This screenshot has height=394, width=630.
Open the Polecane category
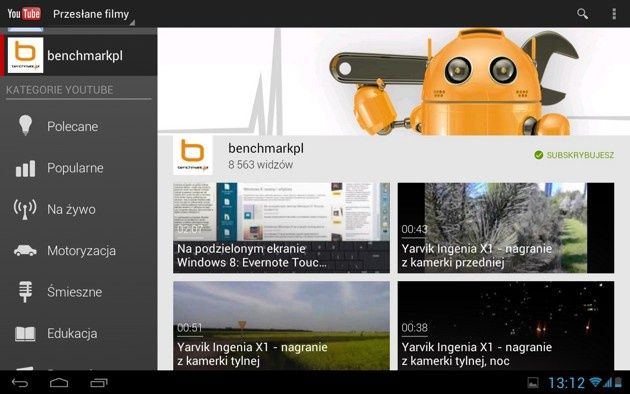pos(79,126)
